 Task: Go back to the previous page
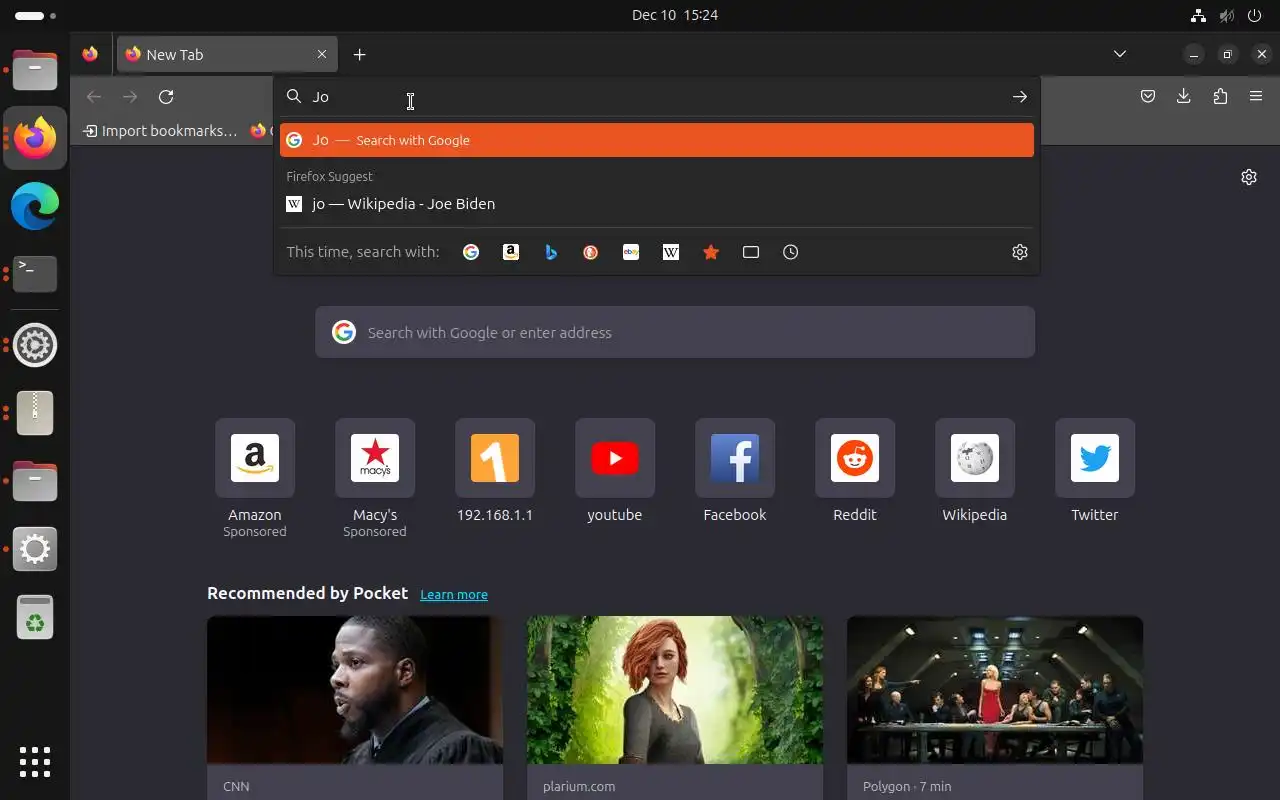coord(94,97)
